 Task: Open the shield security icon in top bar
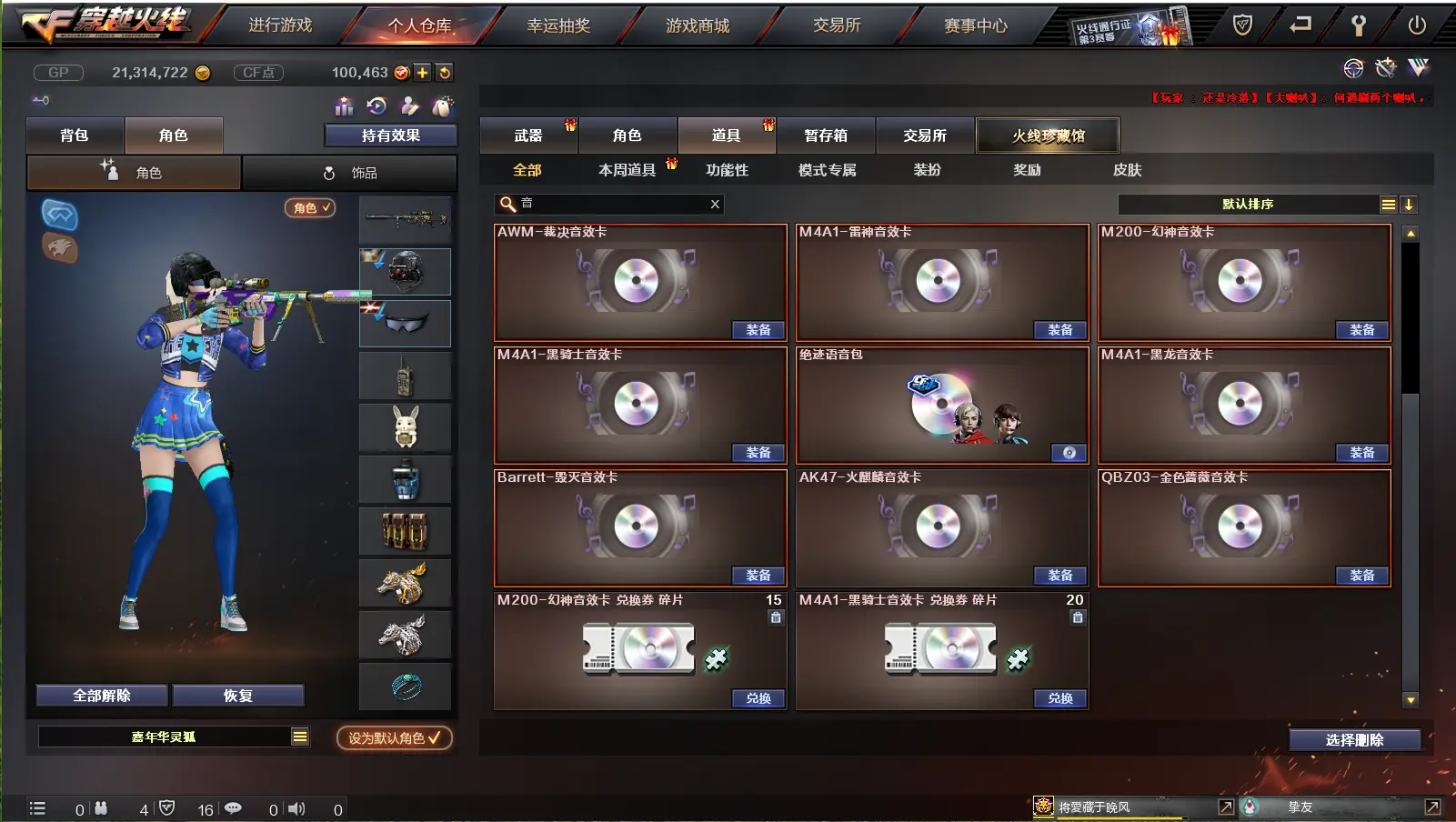(1242, 25)
